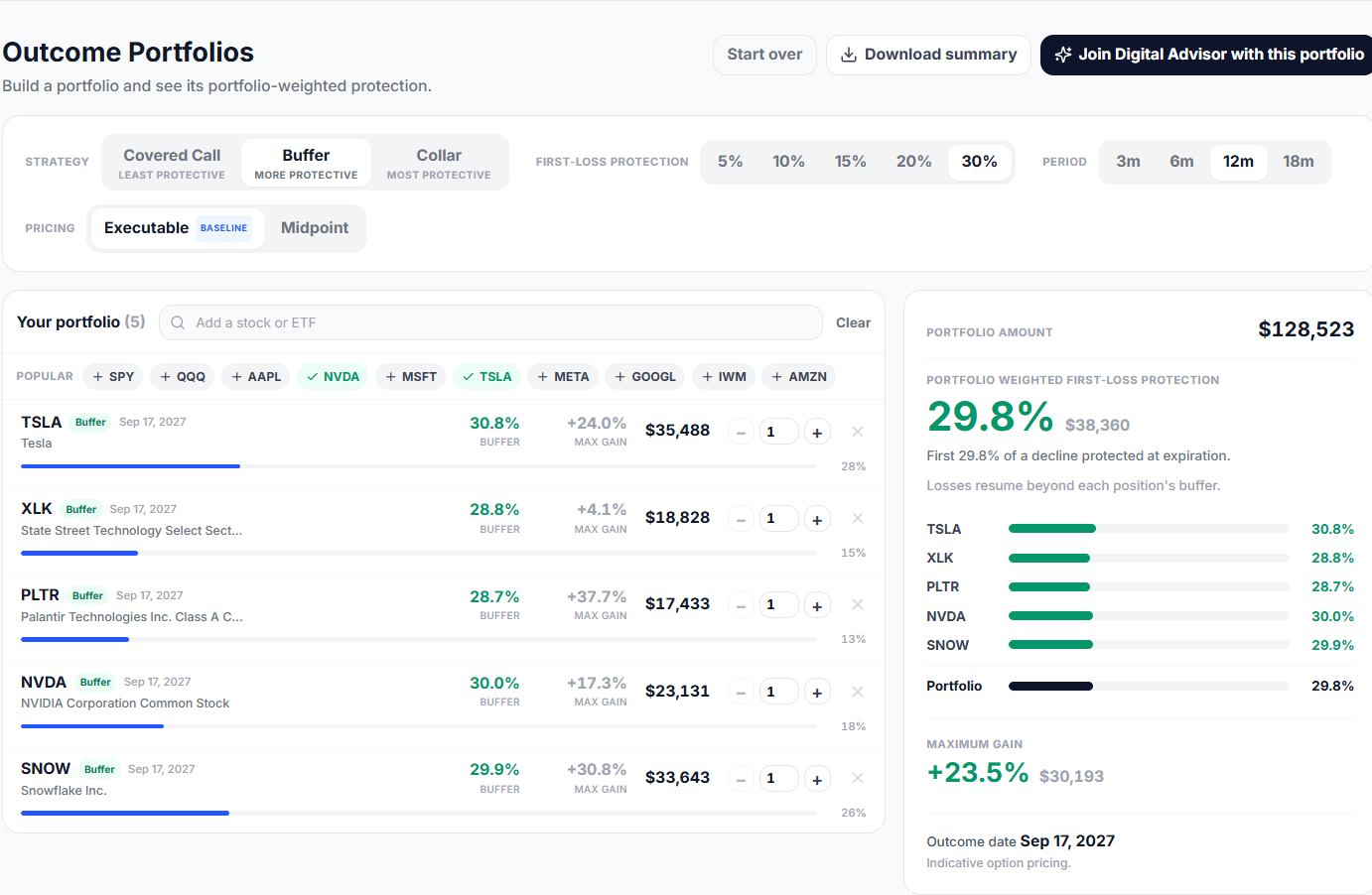Add META from popular chips
Image resolution: width=1372 pixels, height=895 pixels.
pyautogui.click(x=563, y=377)
